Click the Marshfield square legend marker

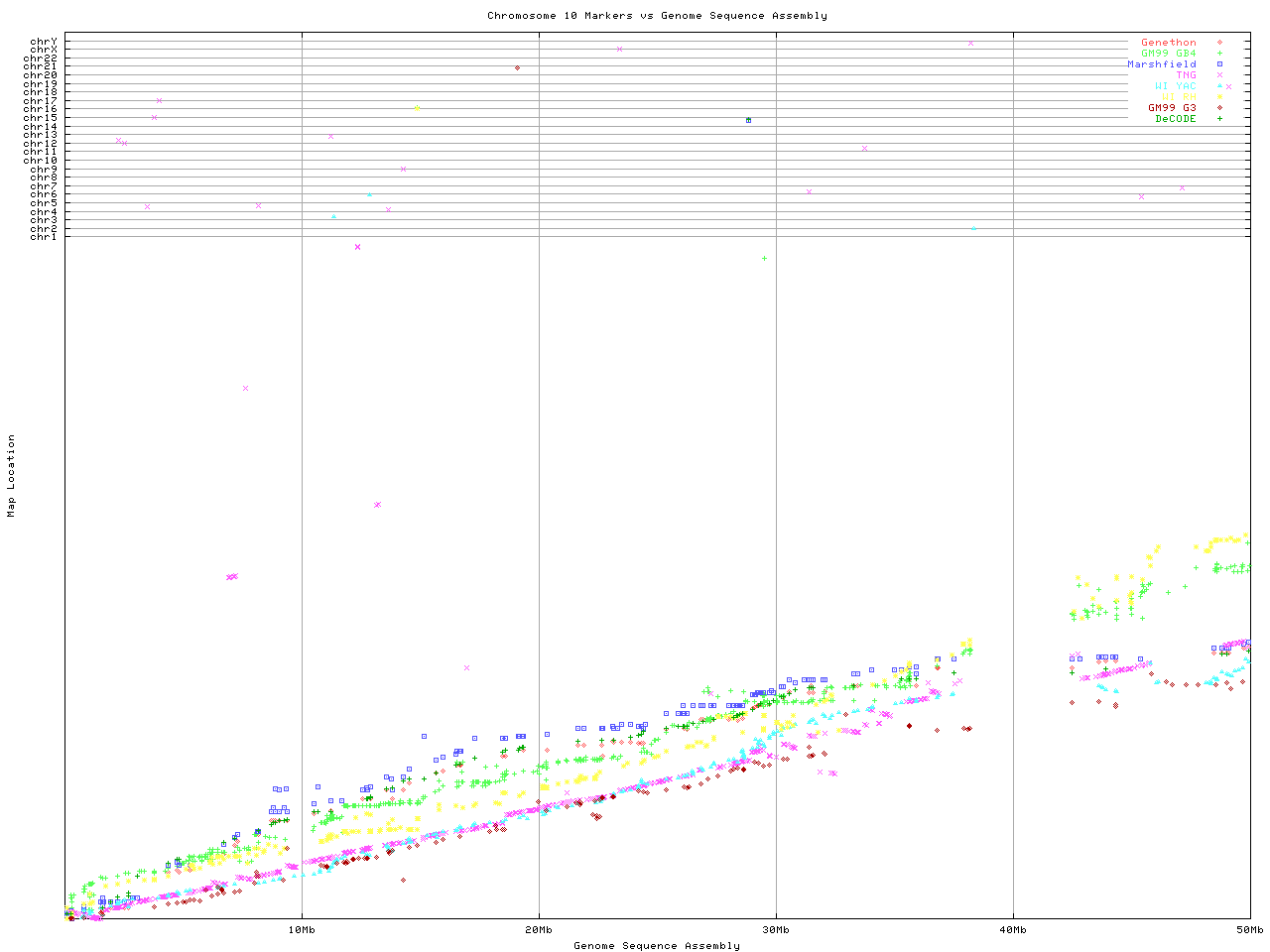pos(1219,64)
